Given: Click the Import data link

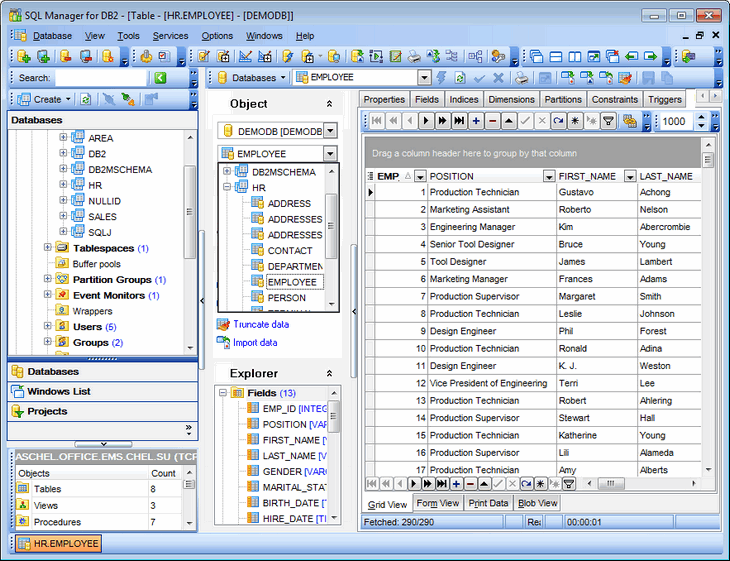Looking at the screenshot, I should coord(255,342).
